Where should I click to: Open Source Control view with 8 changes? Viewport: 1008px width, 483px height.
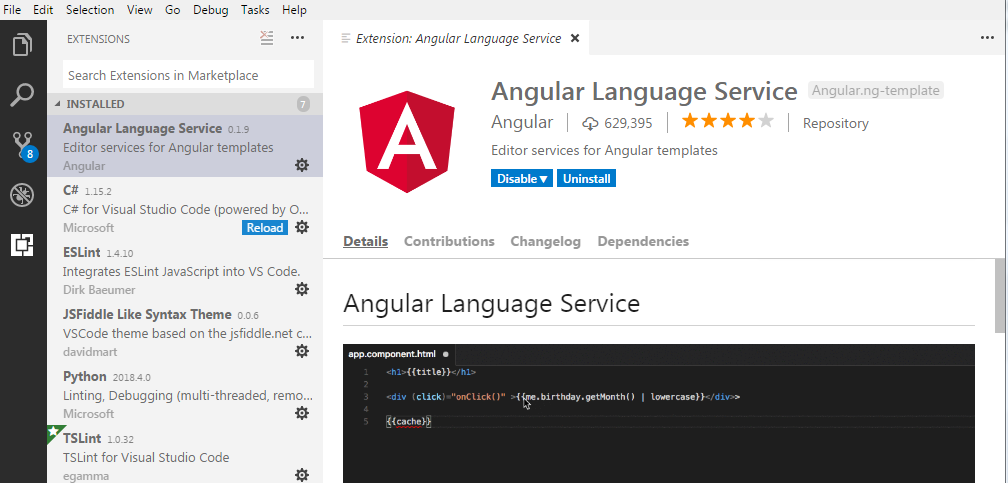pyautogui.click(x=24, y=145)
